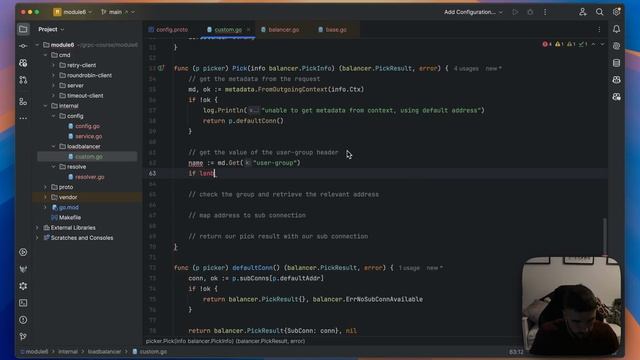640x360 pixels.
Task: Run the current configuration
Action: 515,12
